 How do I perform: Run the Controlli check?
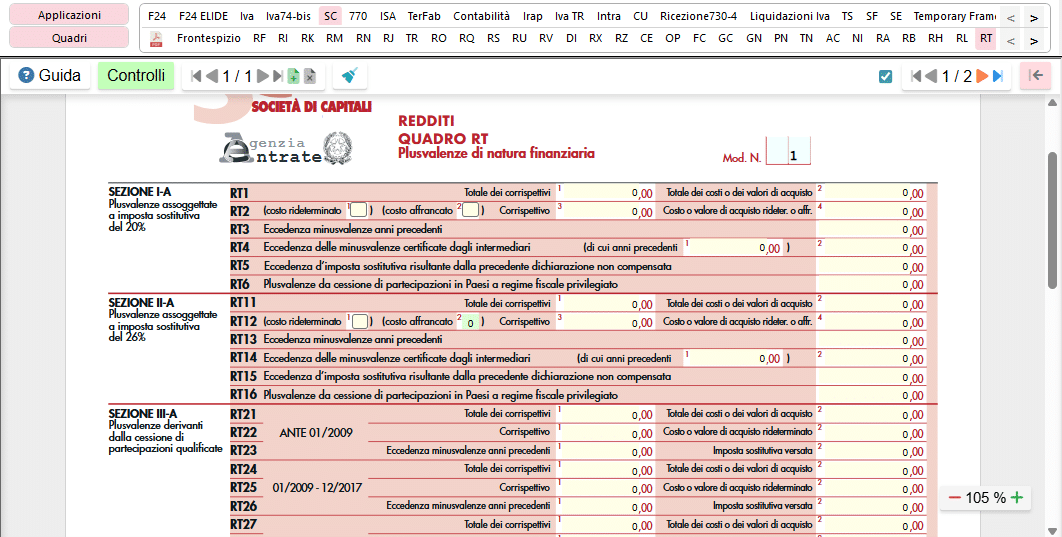pos(136,75)
